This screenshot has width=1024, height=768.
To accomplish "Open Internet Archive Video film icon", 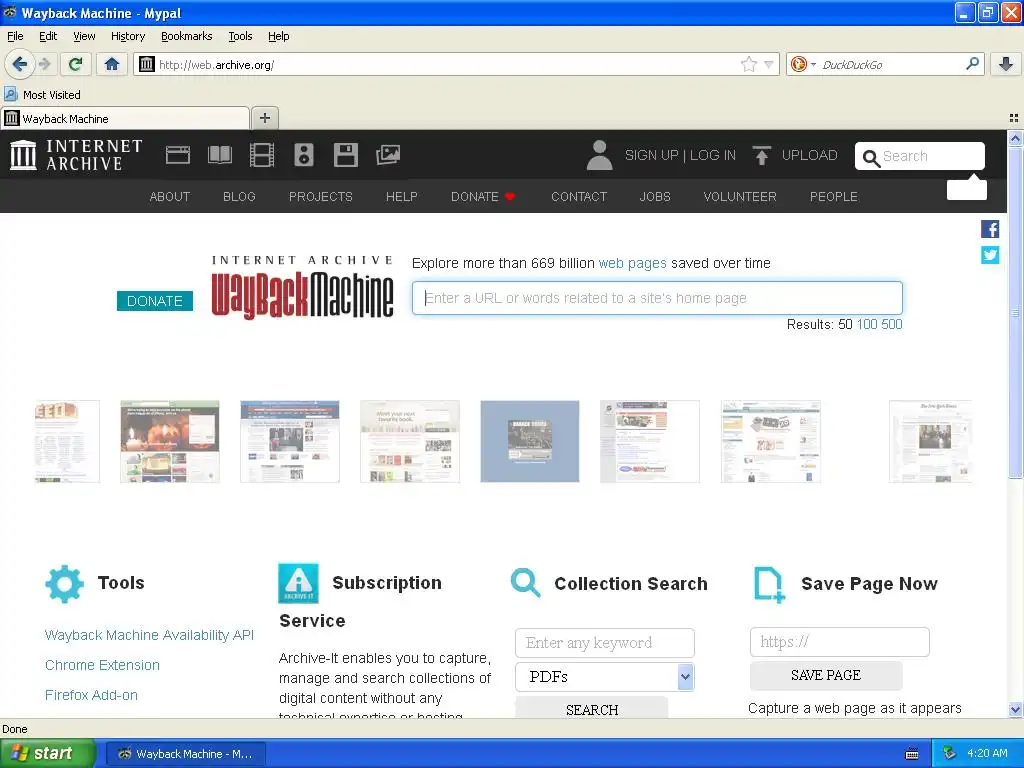I will [262, 155].
